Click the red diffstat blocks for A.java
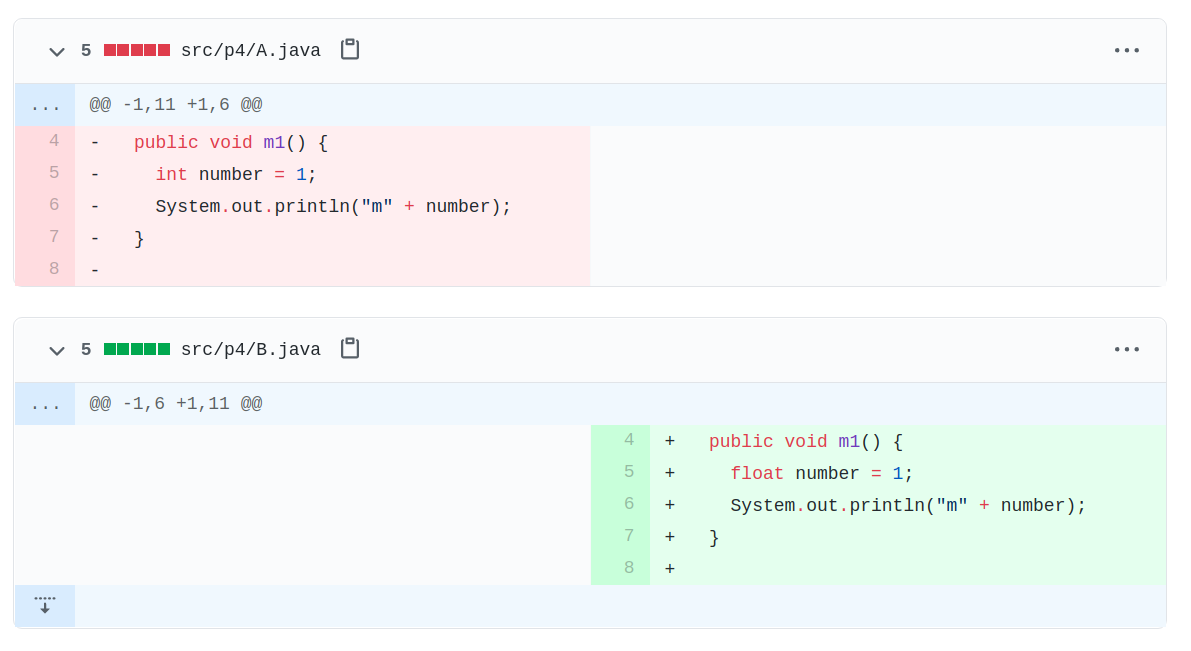The image size is (1191, 651). [x=137, y=50]
